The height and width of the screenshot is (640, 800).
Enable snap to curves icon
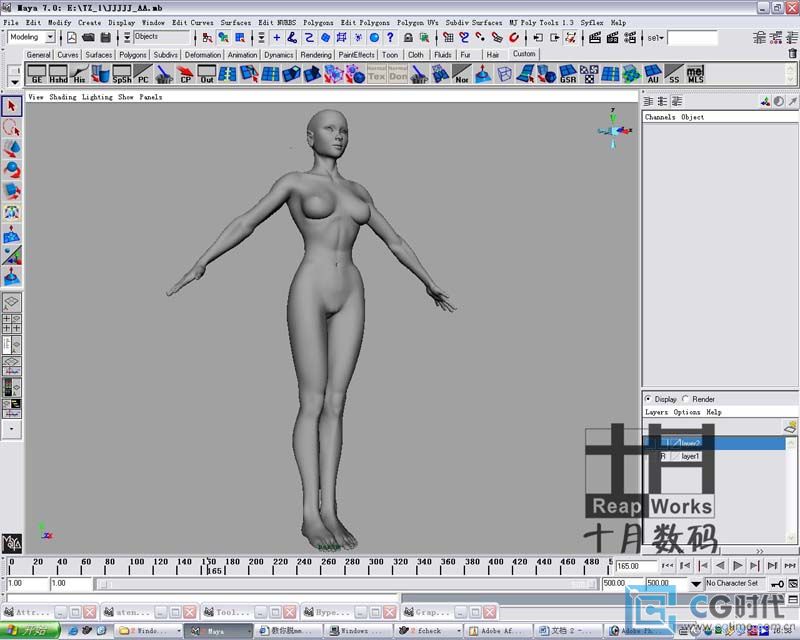pyautogui.click(x=464, y=38)
